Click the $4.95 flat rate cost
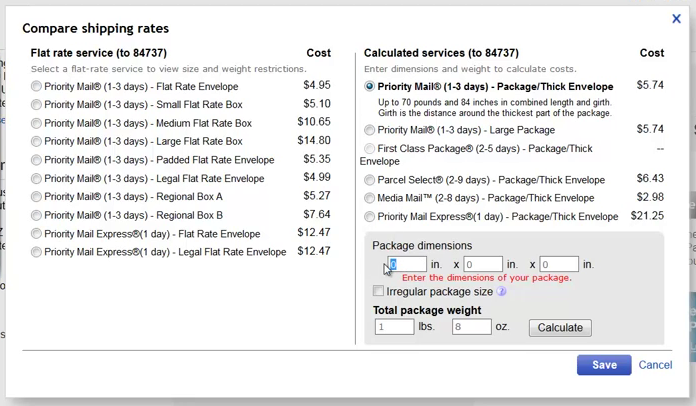Image resolution: width=696 pixels, height=406 pixels. (317, 85)
